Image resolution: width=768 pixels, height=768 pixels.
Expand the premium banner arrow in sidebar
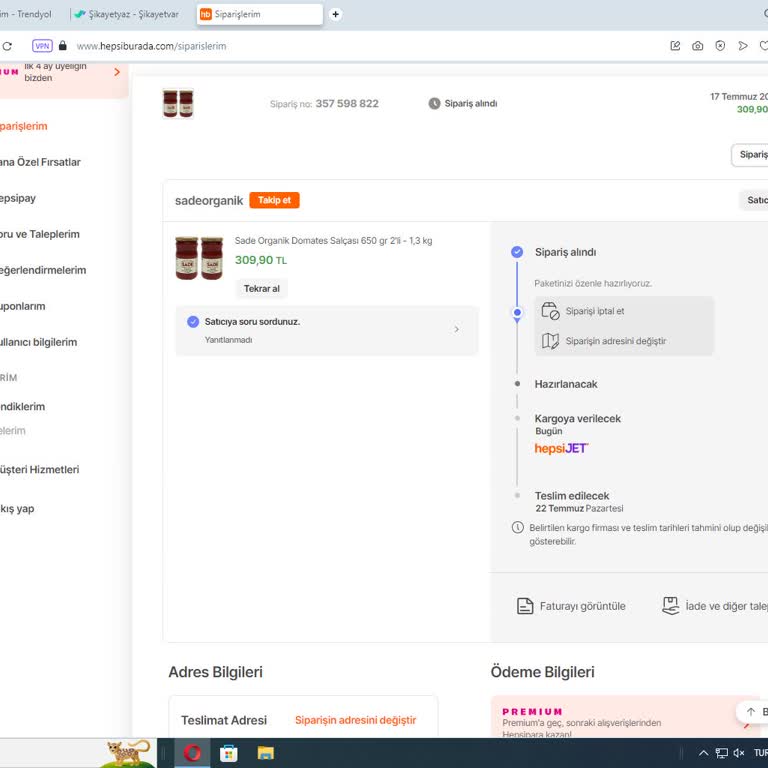[117, 72]
